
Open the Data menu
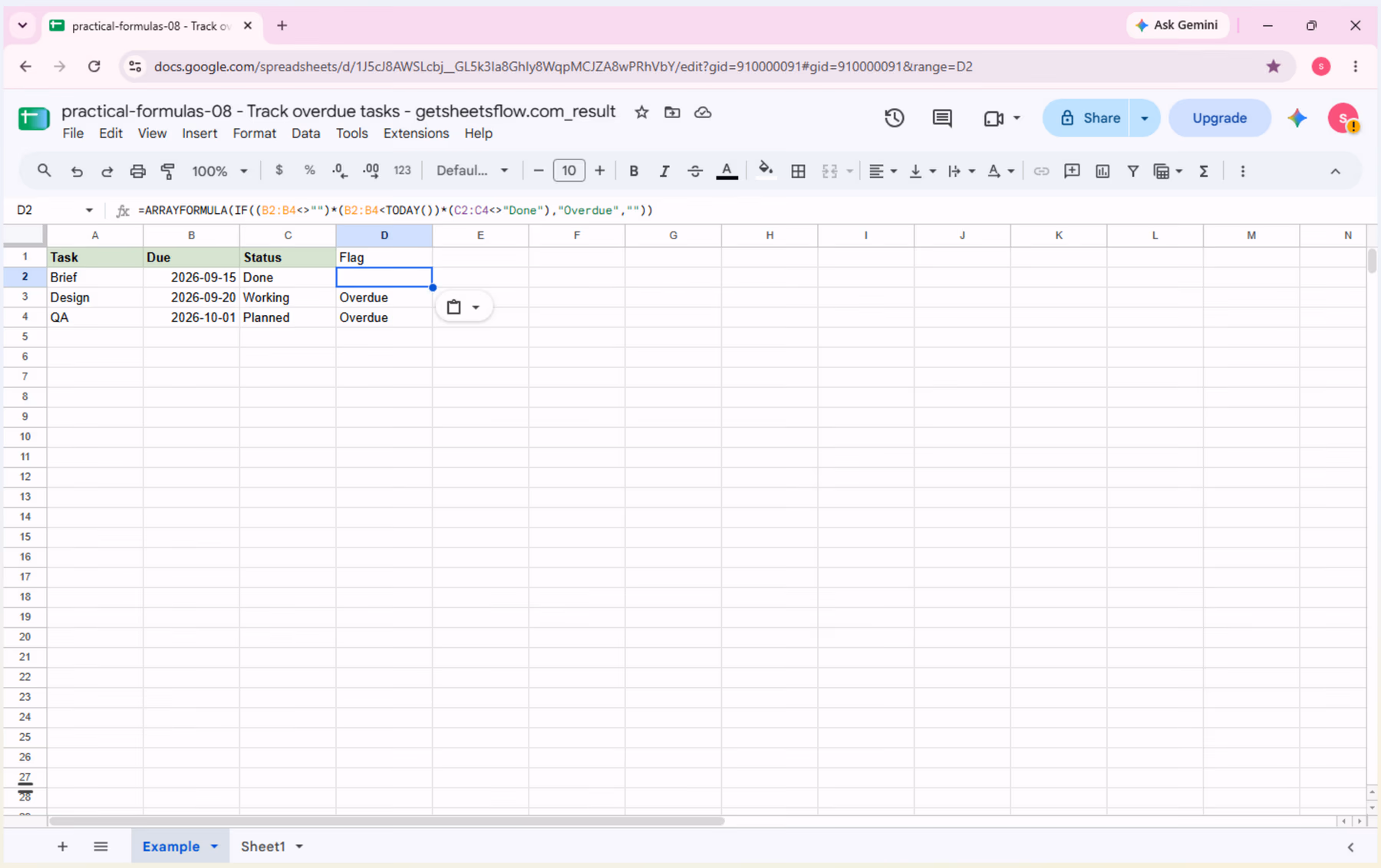tap(305, 133)
